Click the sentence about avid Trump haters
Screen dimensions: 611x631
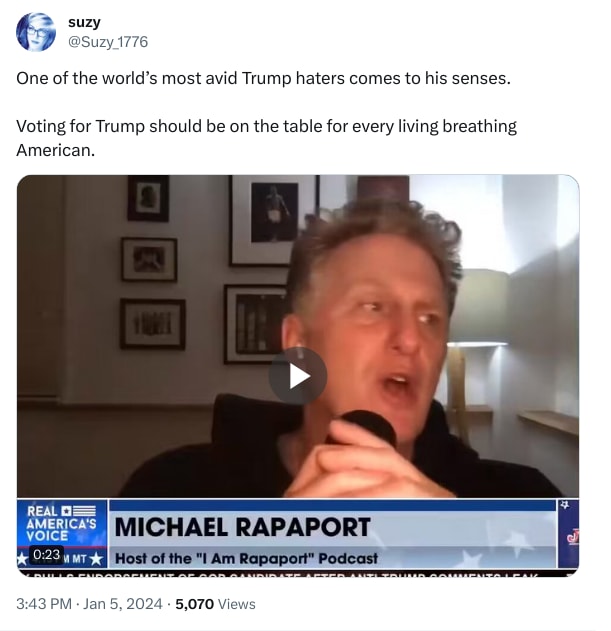click(x=263, y=78)
